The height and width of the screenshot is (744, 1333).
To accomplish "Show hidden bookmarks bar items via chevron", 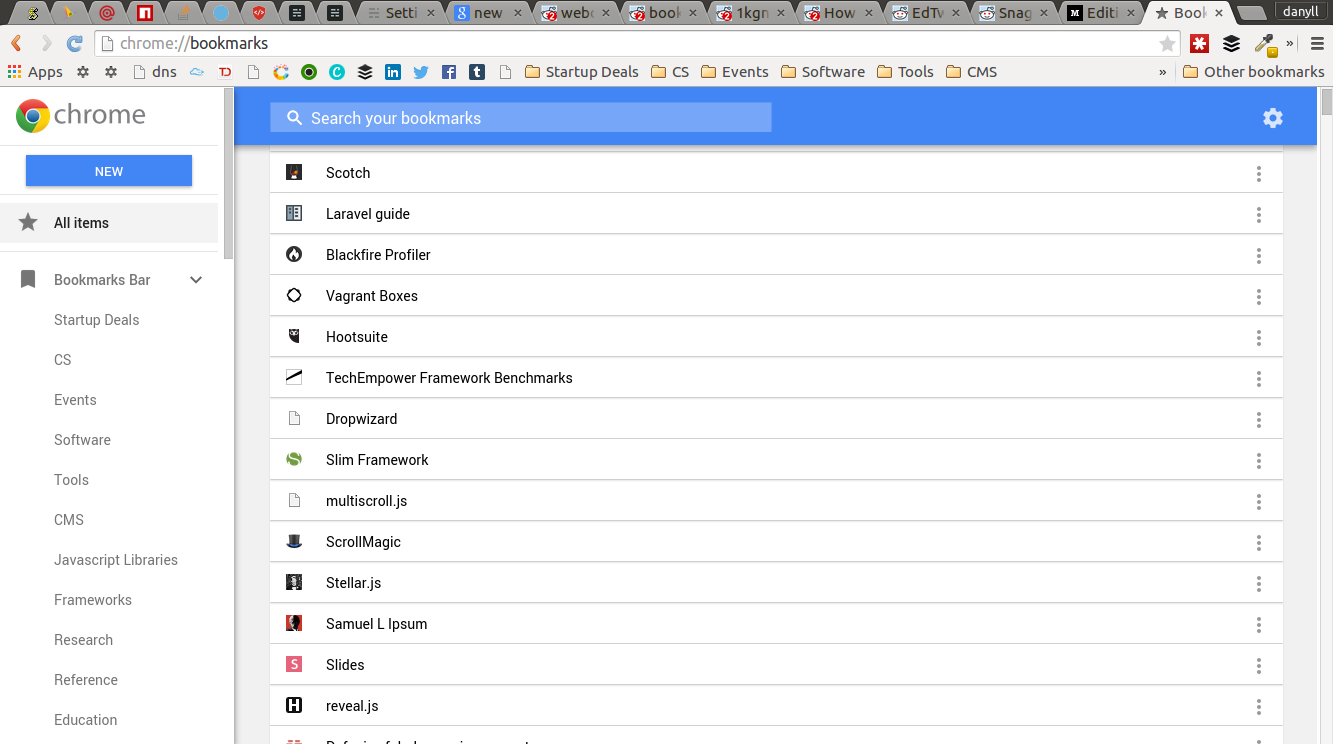I will pos(1162,72).
